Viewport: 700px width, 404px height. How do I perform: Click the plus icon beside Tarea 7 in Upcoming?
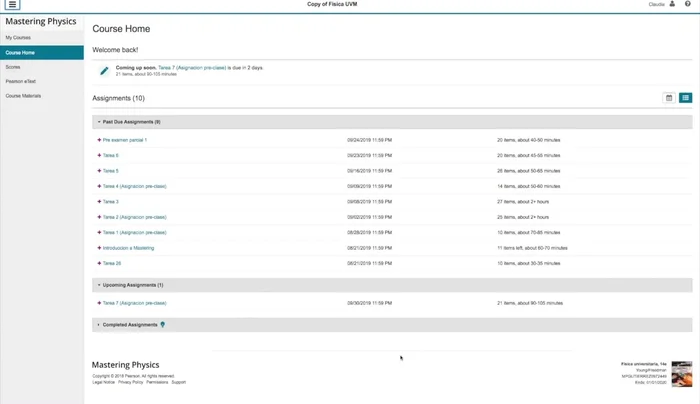[99, 303]
